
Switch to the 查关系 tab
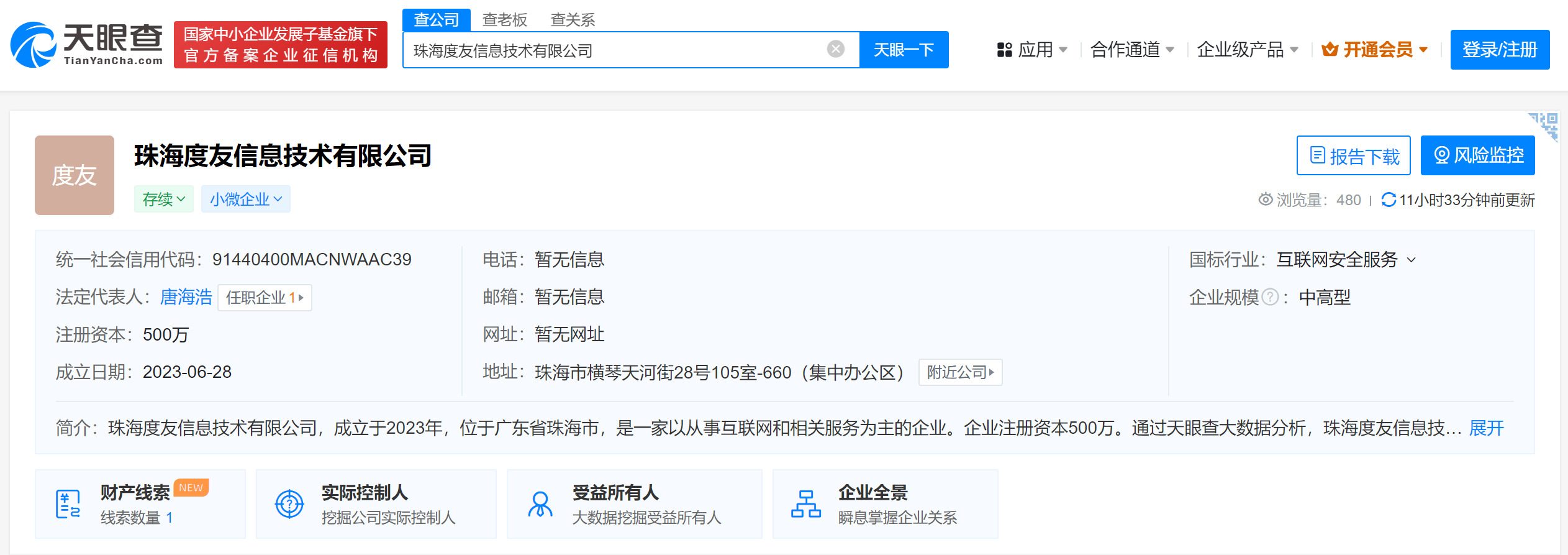click(573, 20)
